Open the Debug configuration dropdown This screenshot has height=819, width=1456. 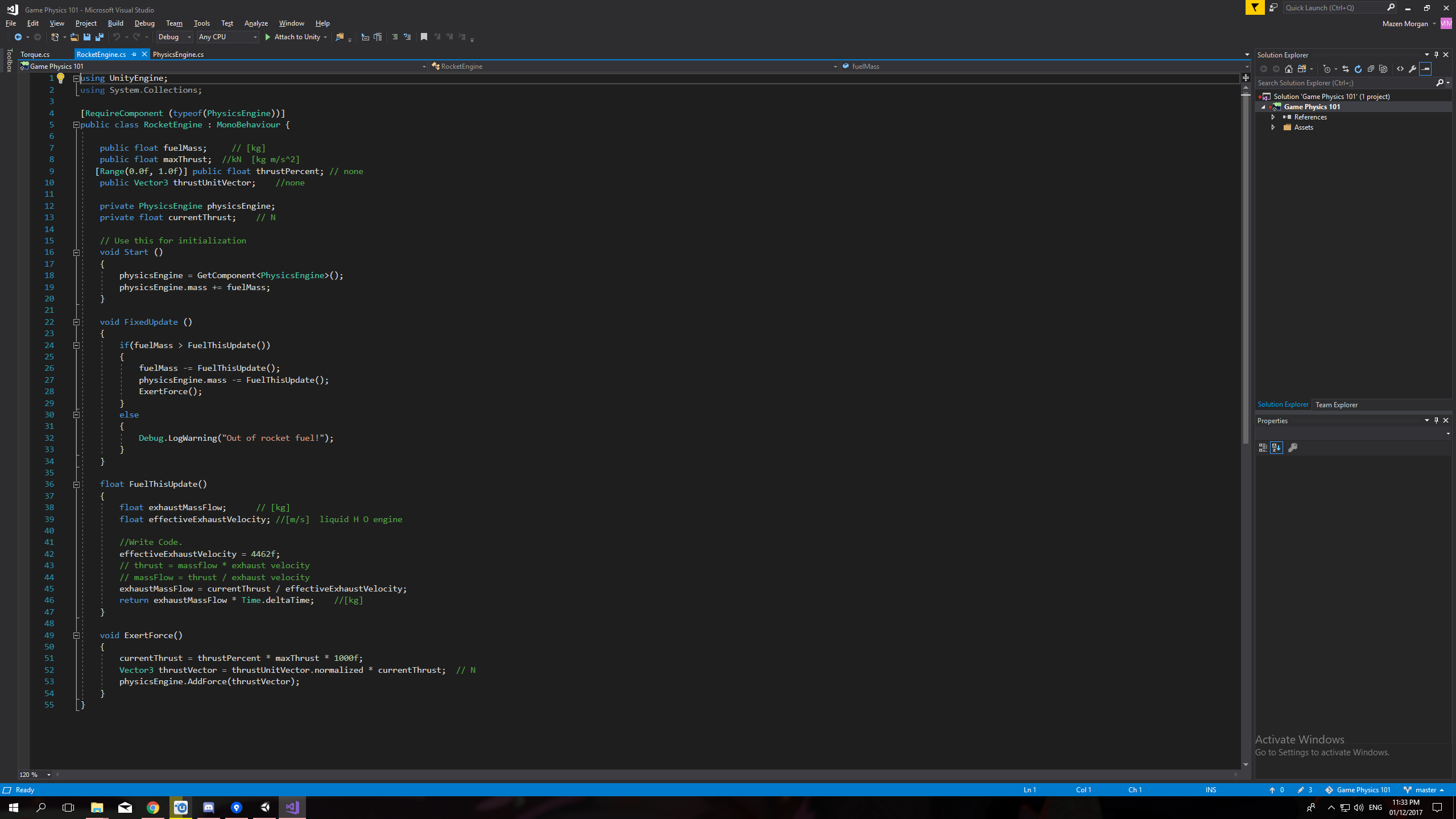pyautogui.click(x=175, y=37)
